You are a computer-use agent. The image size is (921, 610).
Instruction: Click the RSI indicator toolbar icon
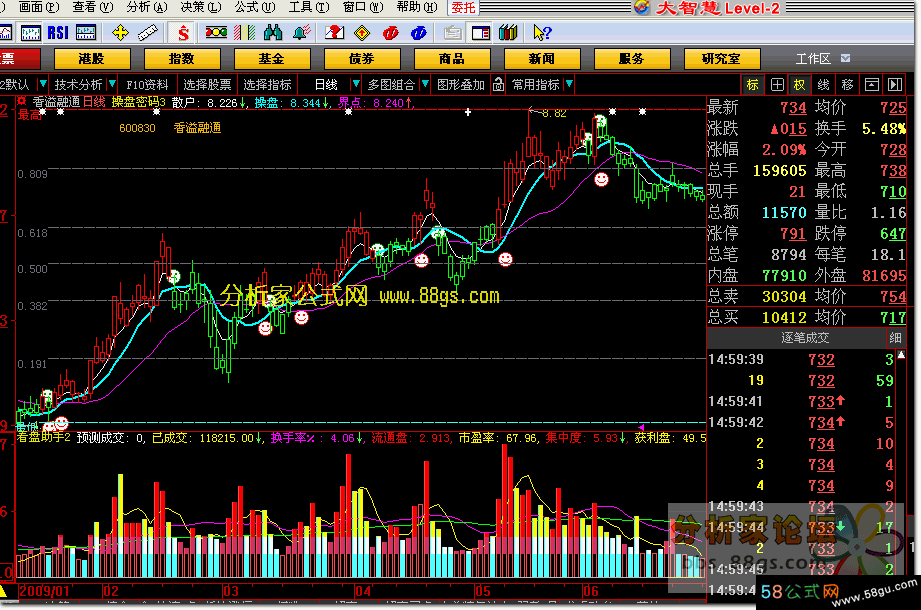pyautogui.click(x=58, y=33)
